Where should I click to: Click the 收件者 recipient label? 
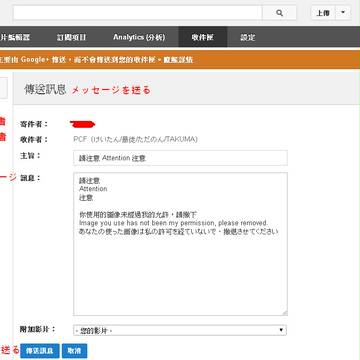pos(34,140)
